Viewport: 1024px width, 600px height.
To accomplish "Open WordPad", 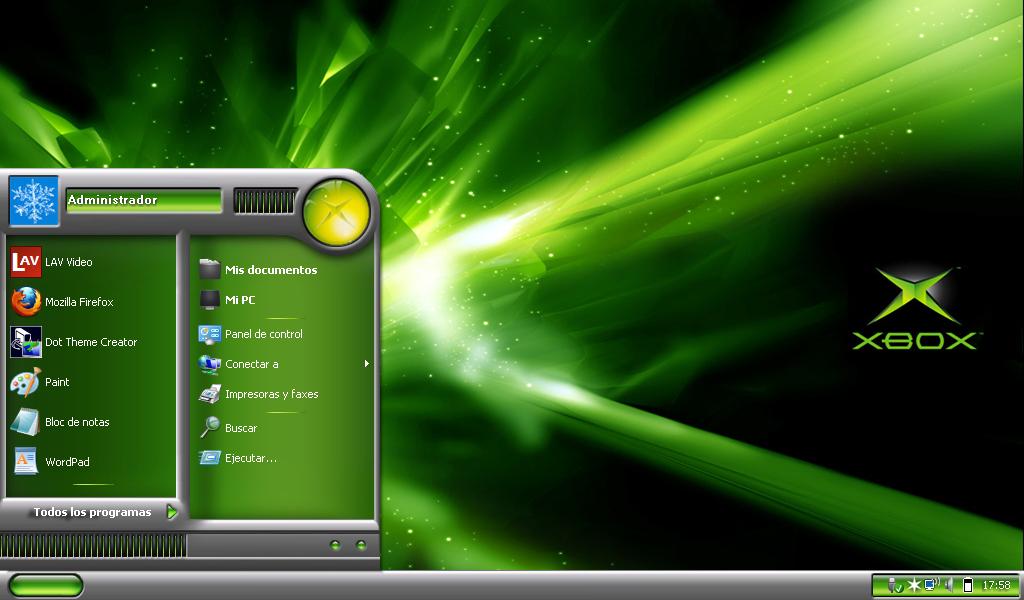I will pyautogui.click(x=67, y=462).
